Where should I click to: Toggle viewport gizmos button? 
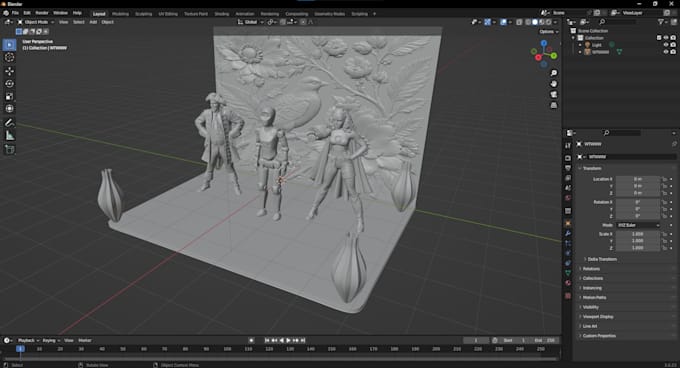click(487, 22)
